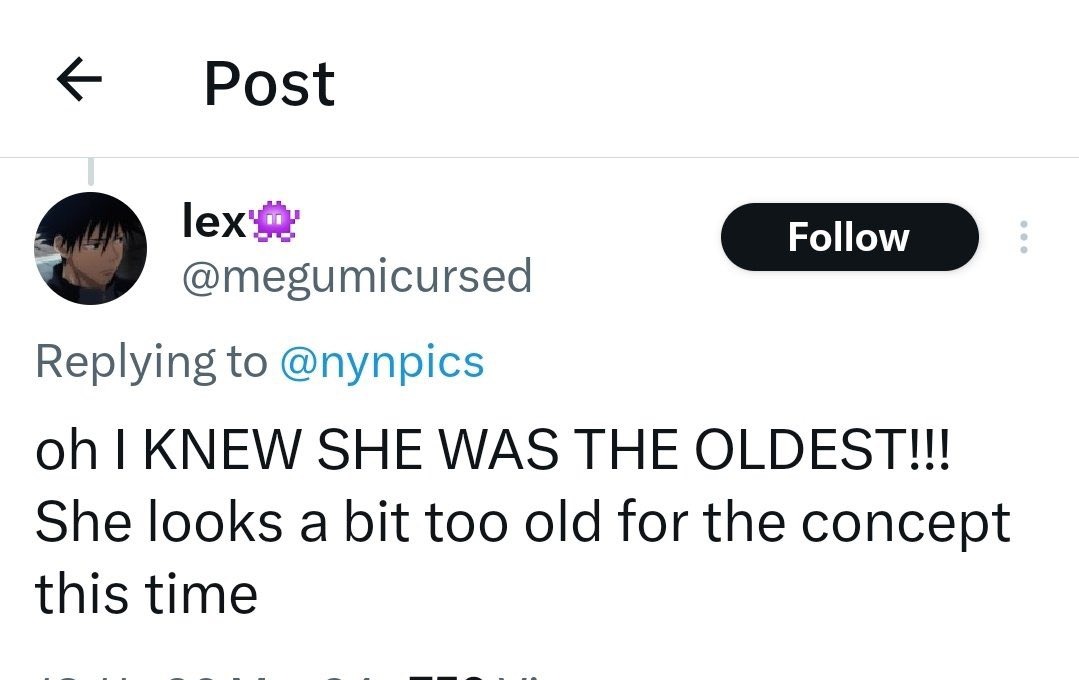Viewport: 1079px width, 680px height.
Task: Tap the @megumicursed handle
Action: pos(356,276)
